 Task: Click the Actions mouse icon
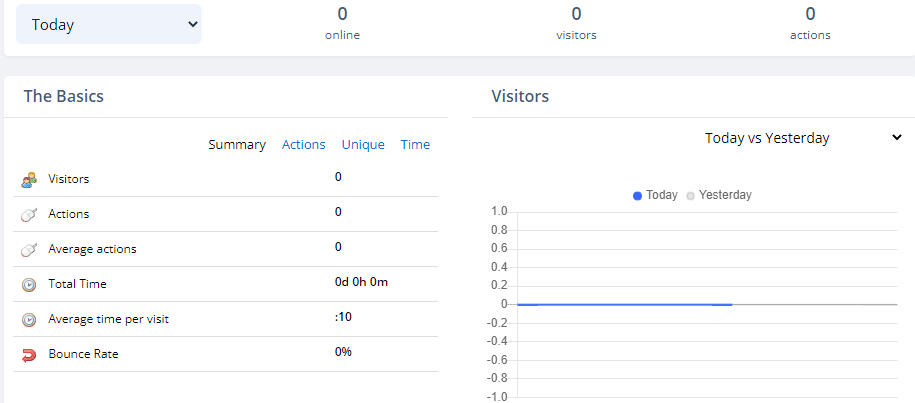click(29, 214)
